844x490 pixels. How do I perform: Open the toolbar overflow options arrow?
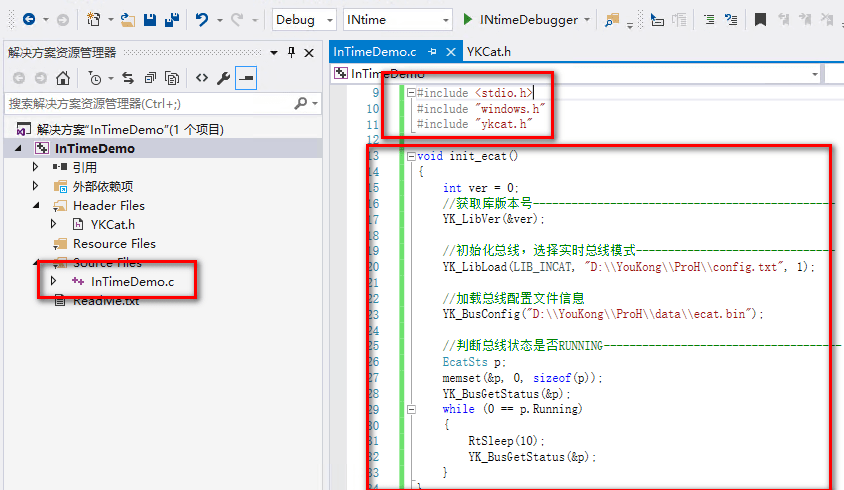pos(630,25)
